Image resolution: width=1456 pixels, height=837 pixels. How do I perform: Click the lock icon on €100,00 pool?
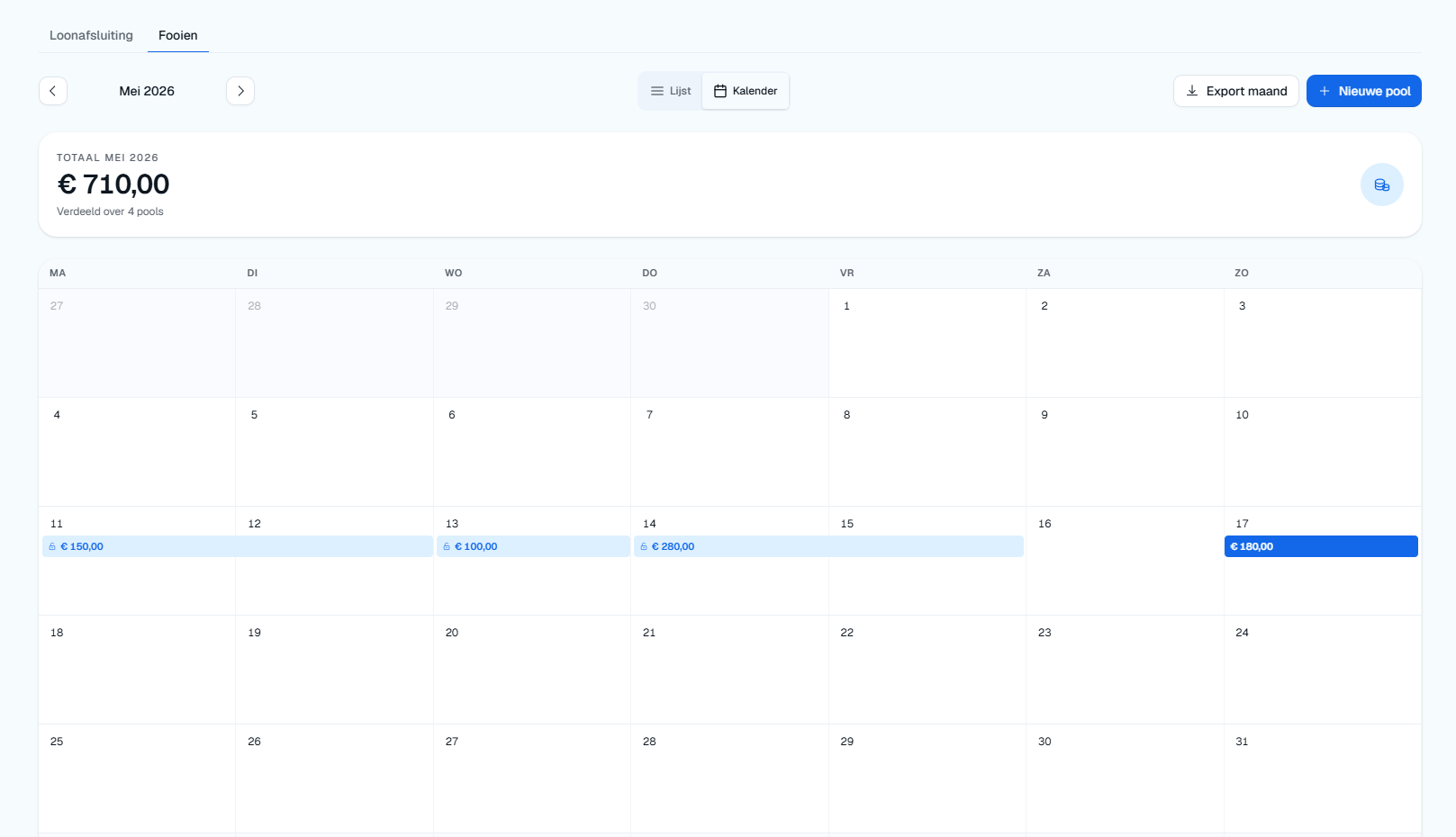click(447, 546)
